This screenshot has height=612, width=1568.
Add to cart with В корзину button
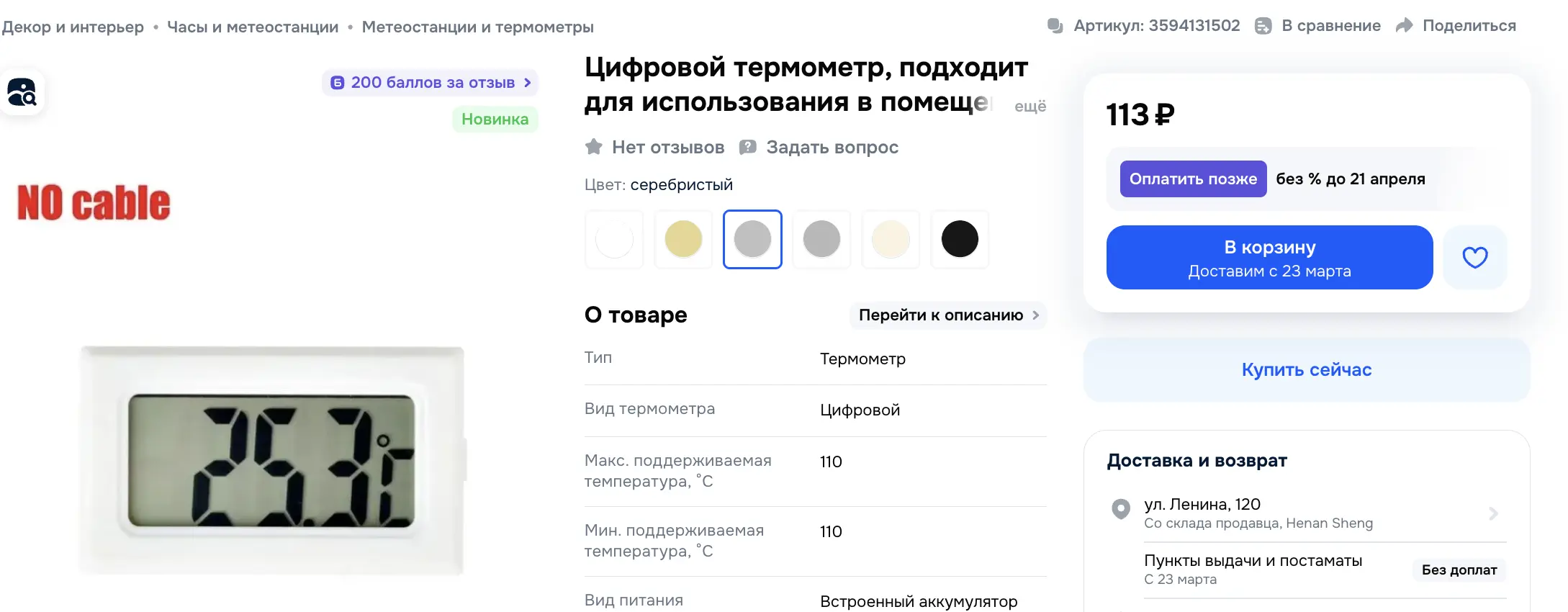[1269, 257]
